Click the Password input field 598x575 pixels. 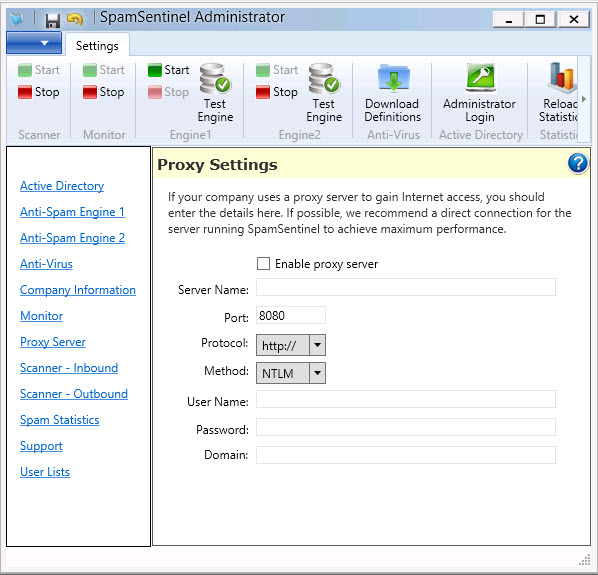click(406, 427)
